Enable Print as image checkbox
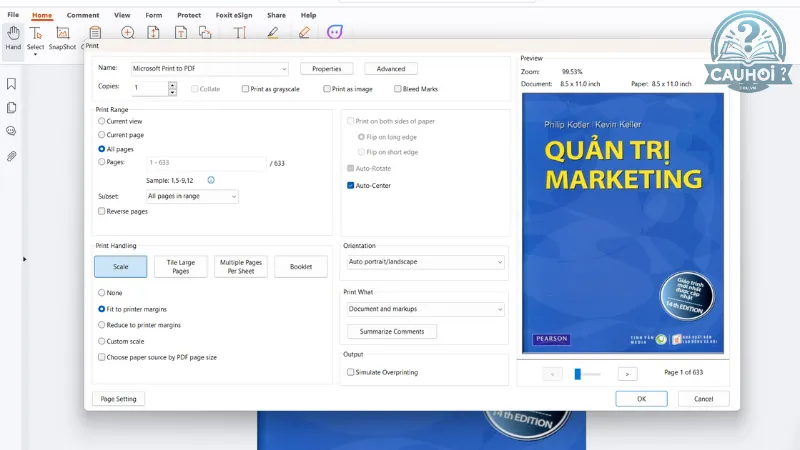The width and height of the screenshot is (800, 450). point(327,89)
